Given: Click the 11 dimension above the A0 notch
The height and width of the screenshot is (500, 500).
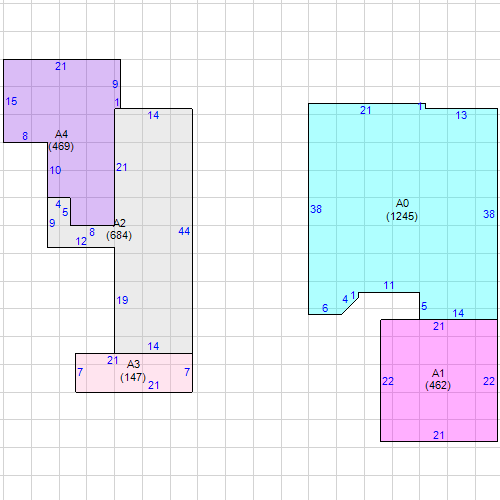Looking at the screenshot, I should tap(389, 285).
